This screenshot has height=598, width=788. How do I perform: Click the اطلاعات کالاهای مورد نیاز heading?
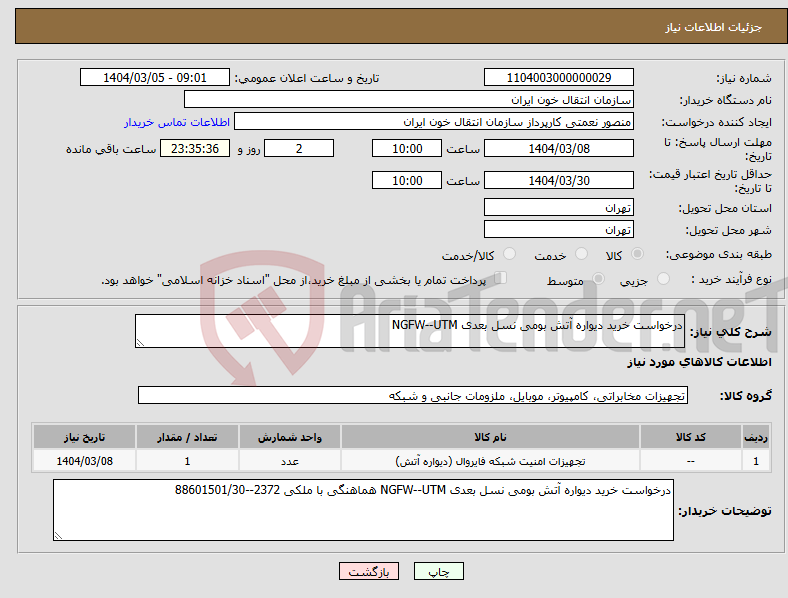[x=699, y=362]
